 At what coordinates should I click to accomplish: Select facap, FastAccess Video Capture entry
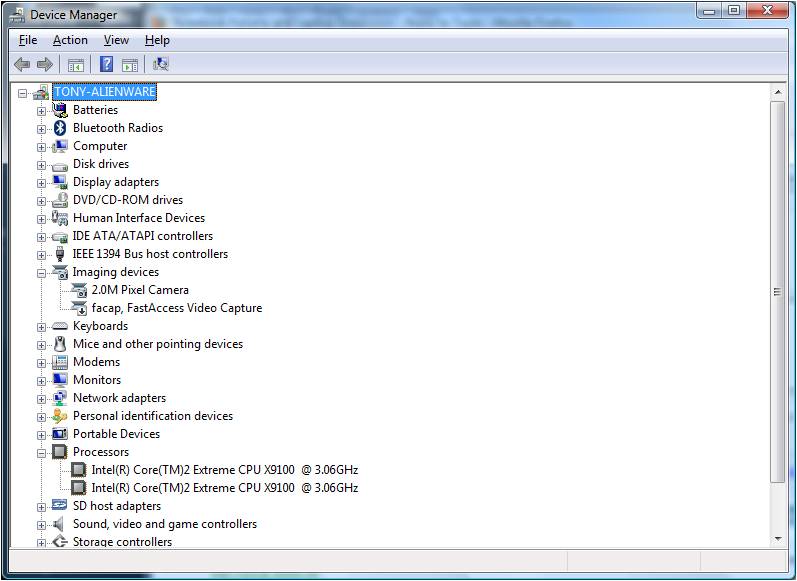[x=177, y=308]
